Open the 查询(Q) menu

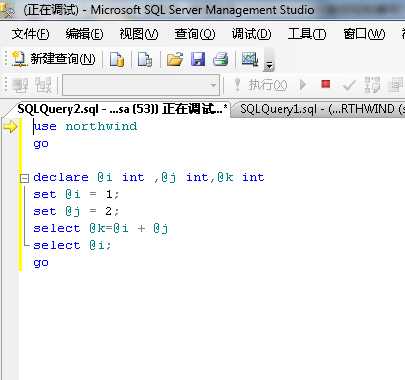[x=195, y=34]
